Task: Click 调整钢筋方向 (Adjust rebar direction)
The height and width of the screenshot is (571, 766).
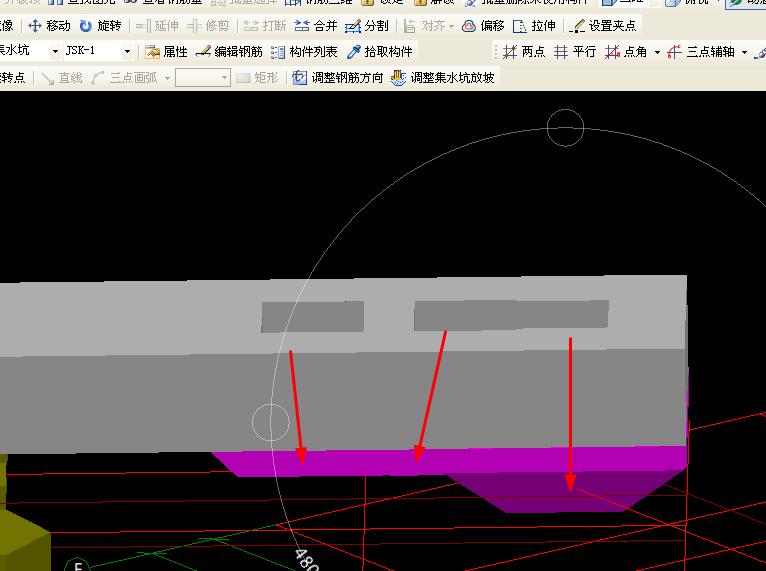Action: (x=338, y=78)
